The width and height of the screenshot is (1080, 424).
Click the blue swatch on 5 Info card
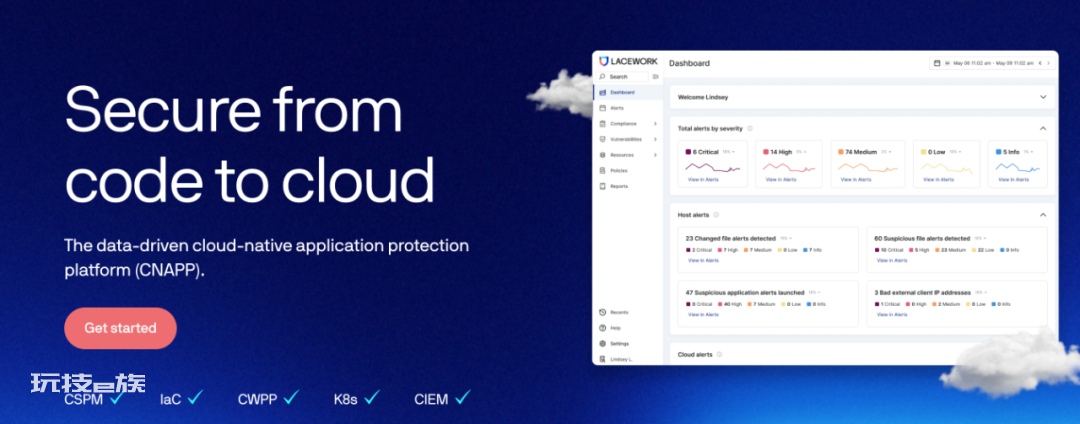999,151
